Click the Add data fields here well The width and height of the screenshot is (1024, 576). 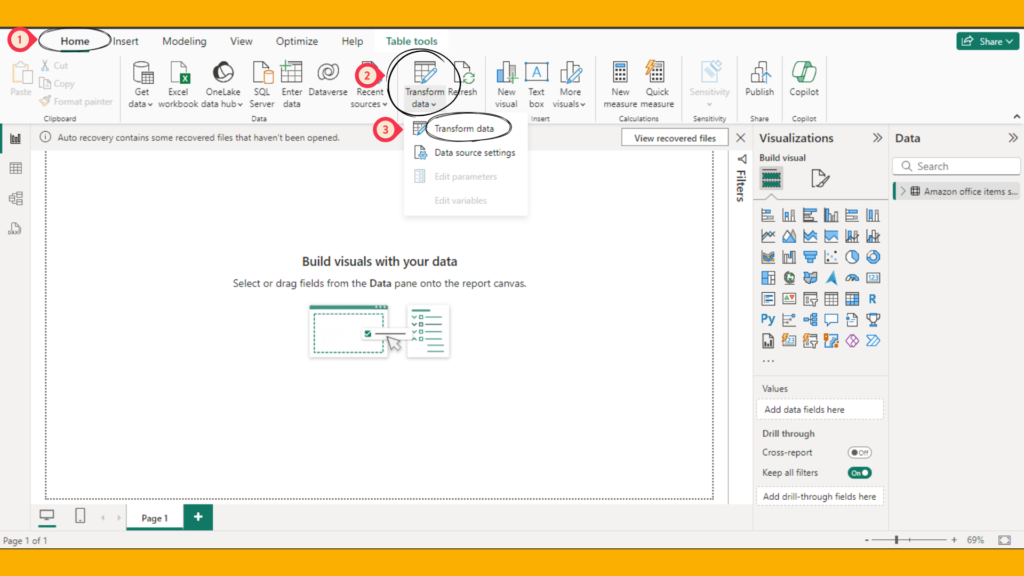(x=820, y=409)
